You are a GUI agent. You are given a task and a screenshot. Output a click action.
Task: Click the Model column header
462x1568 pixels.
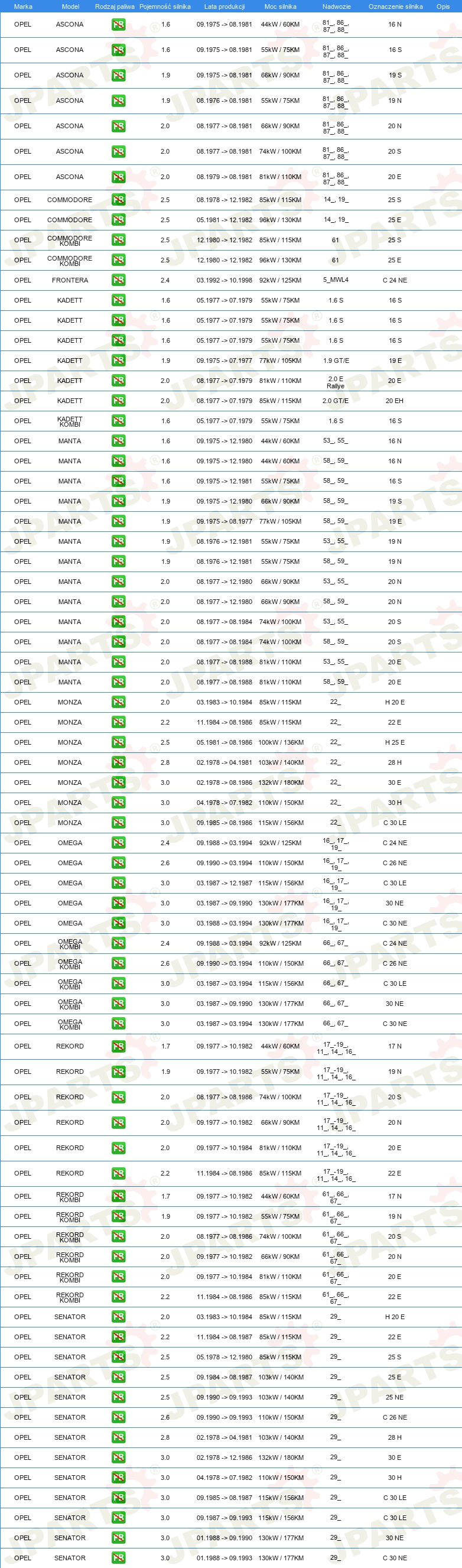[70, 7]
